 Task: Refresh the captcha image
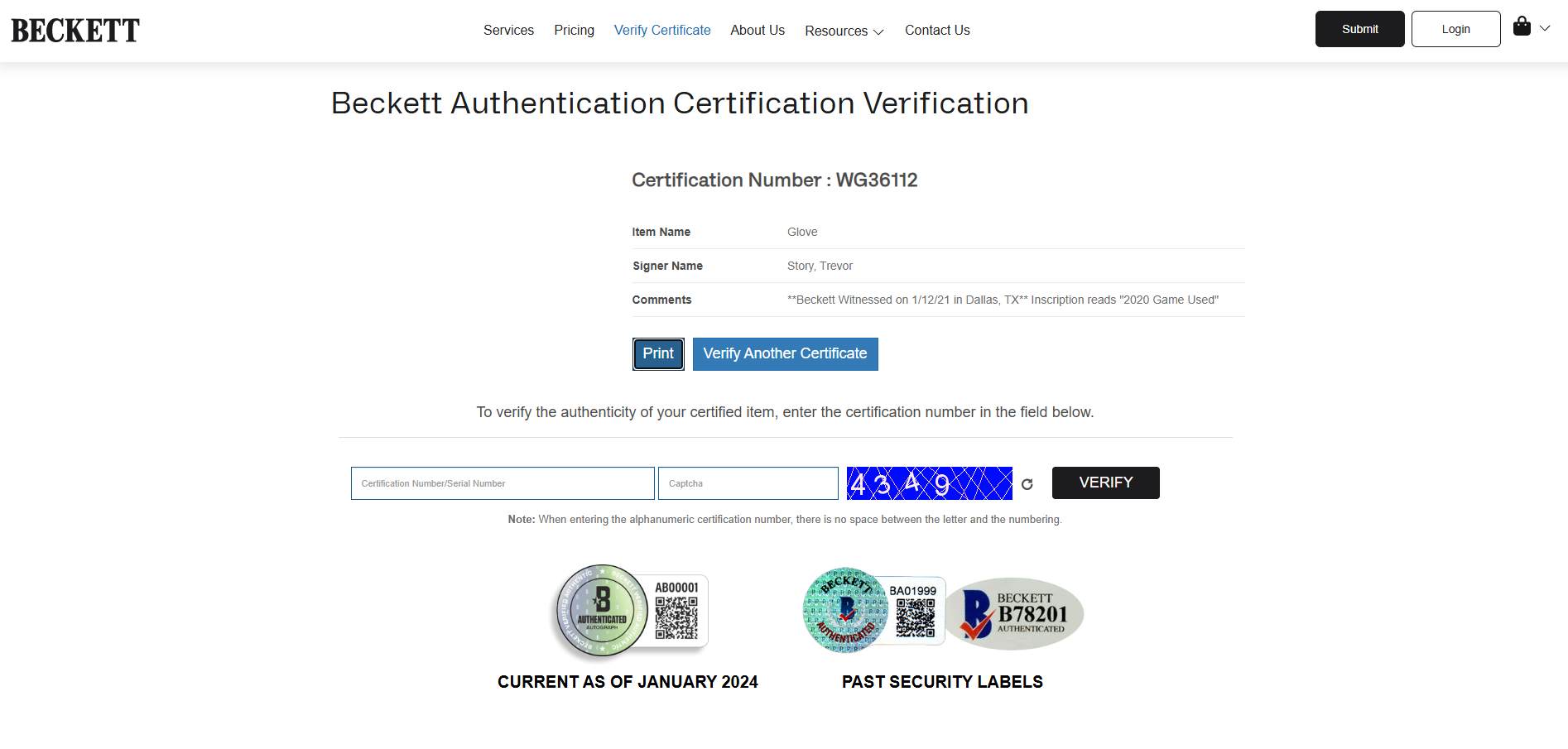click(x=1027, y=484)
